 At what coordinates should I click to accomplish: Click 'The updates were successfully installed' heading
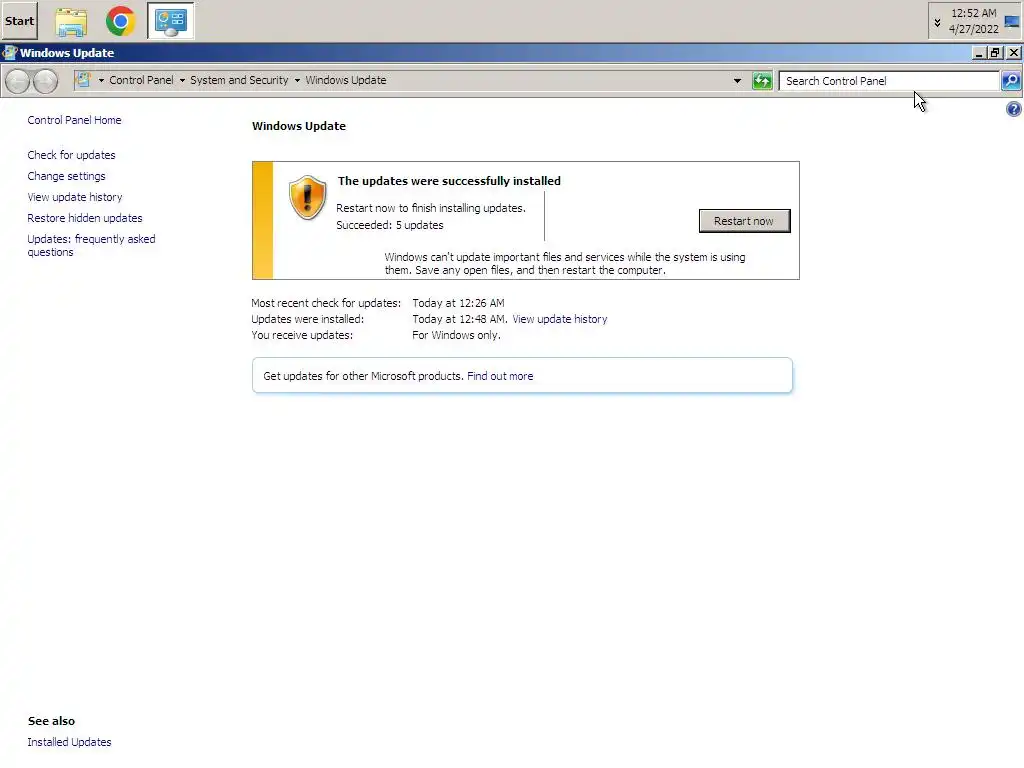click(x=449, y=181)
